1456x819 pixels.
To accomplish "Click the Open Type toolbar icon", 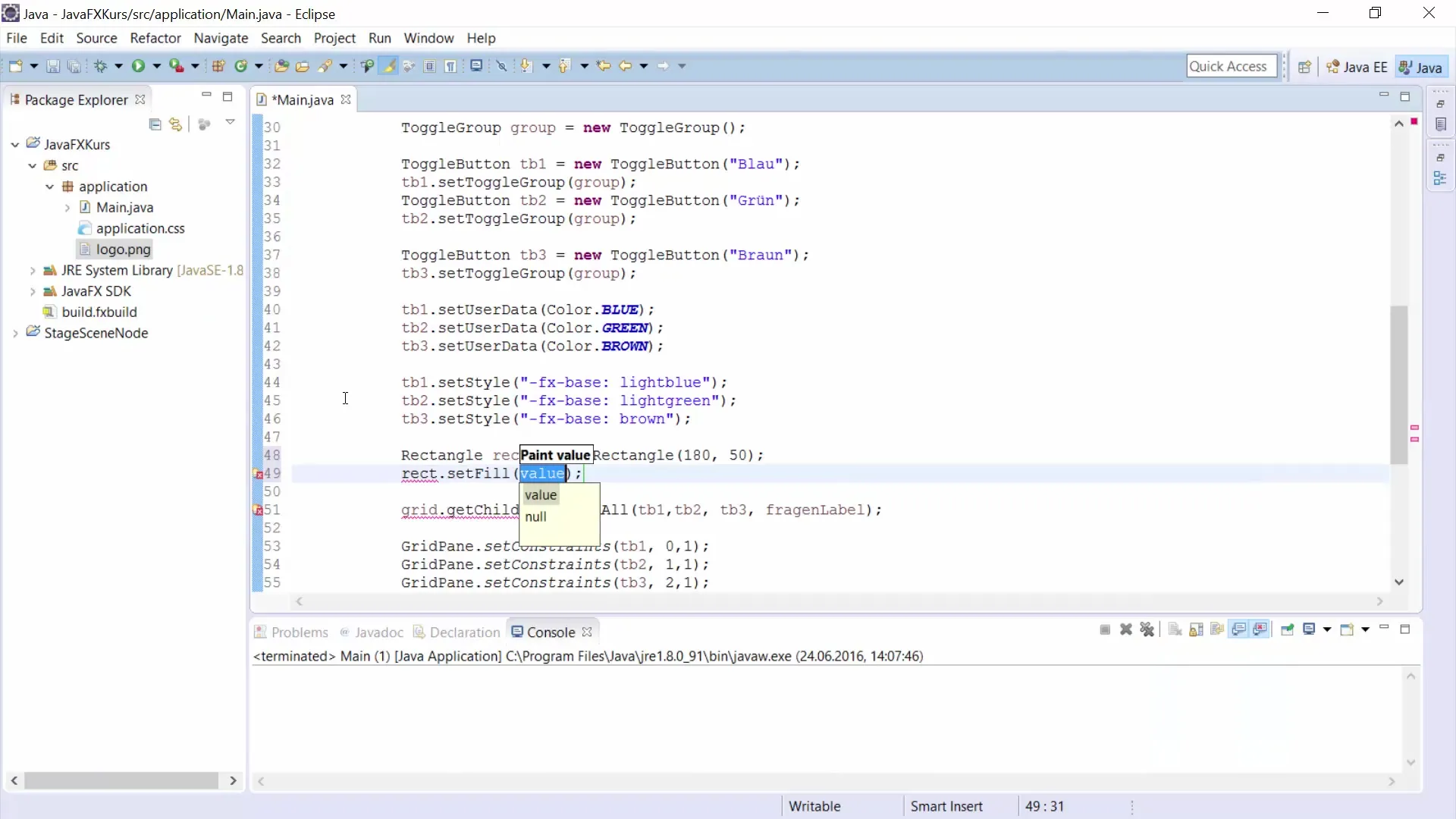I will point(281,67).
